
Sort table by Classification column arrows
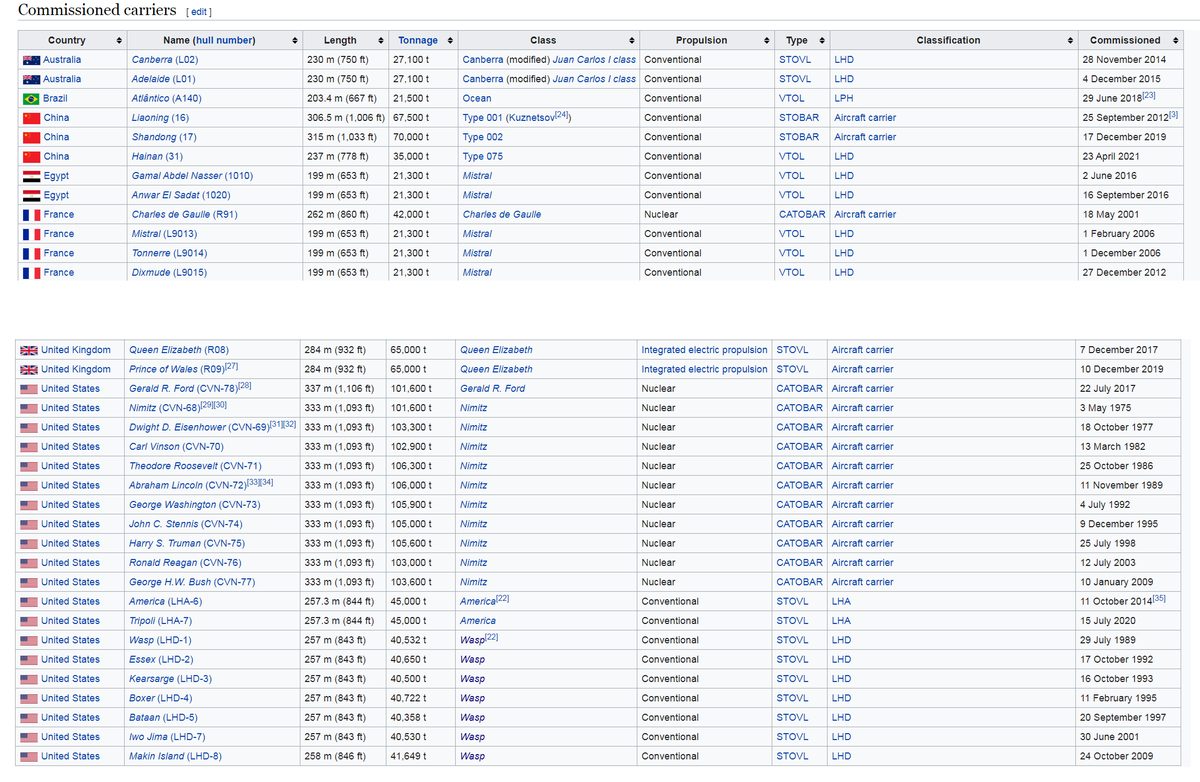point(1070,40)
